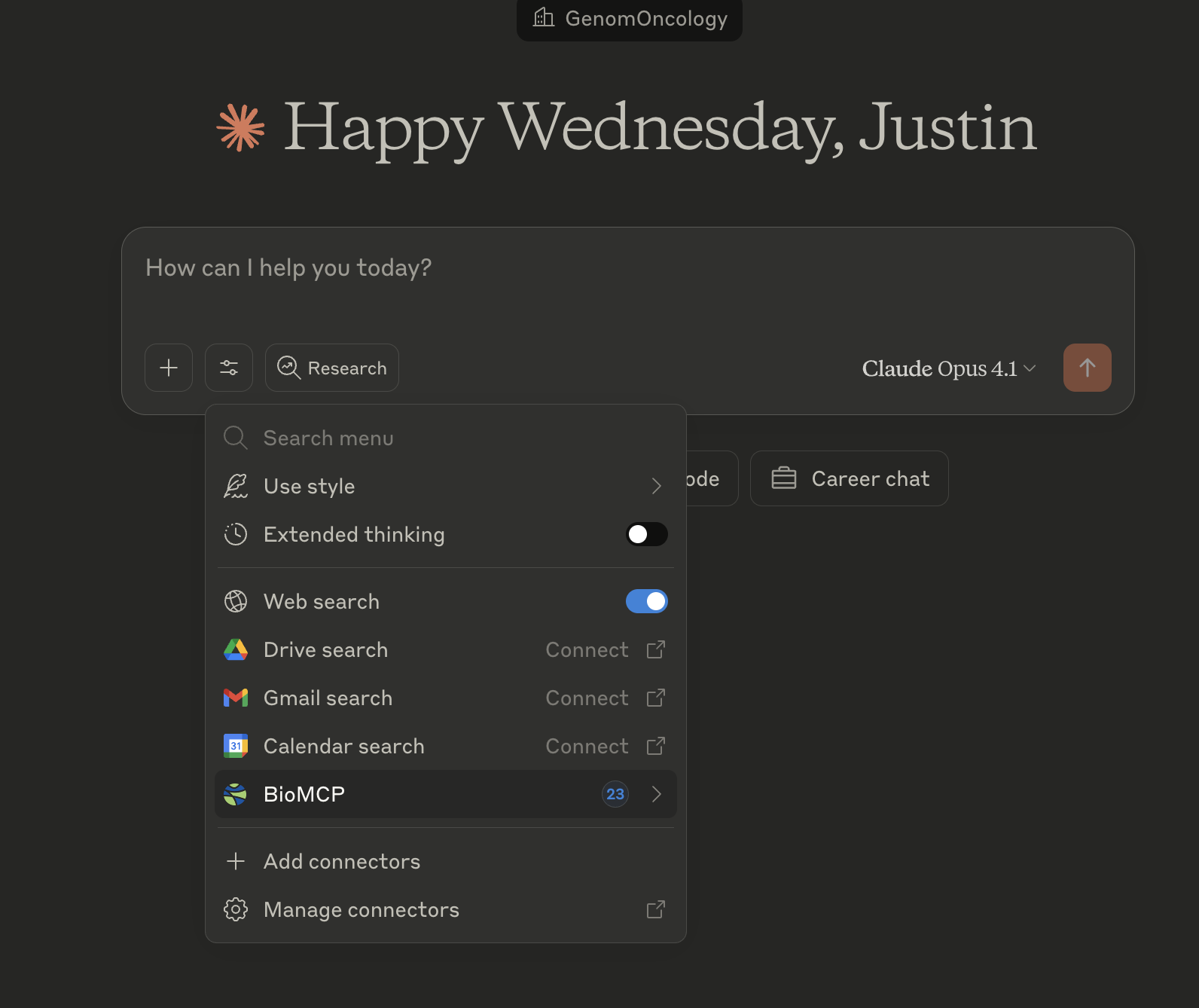Open the BioMCP connector entry
Image resolution: width=1199 pixels, height=1008 pixels.
(x=446, y=794)
